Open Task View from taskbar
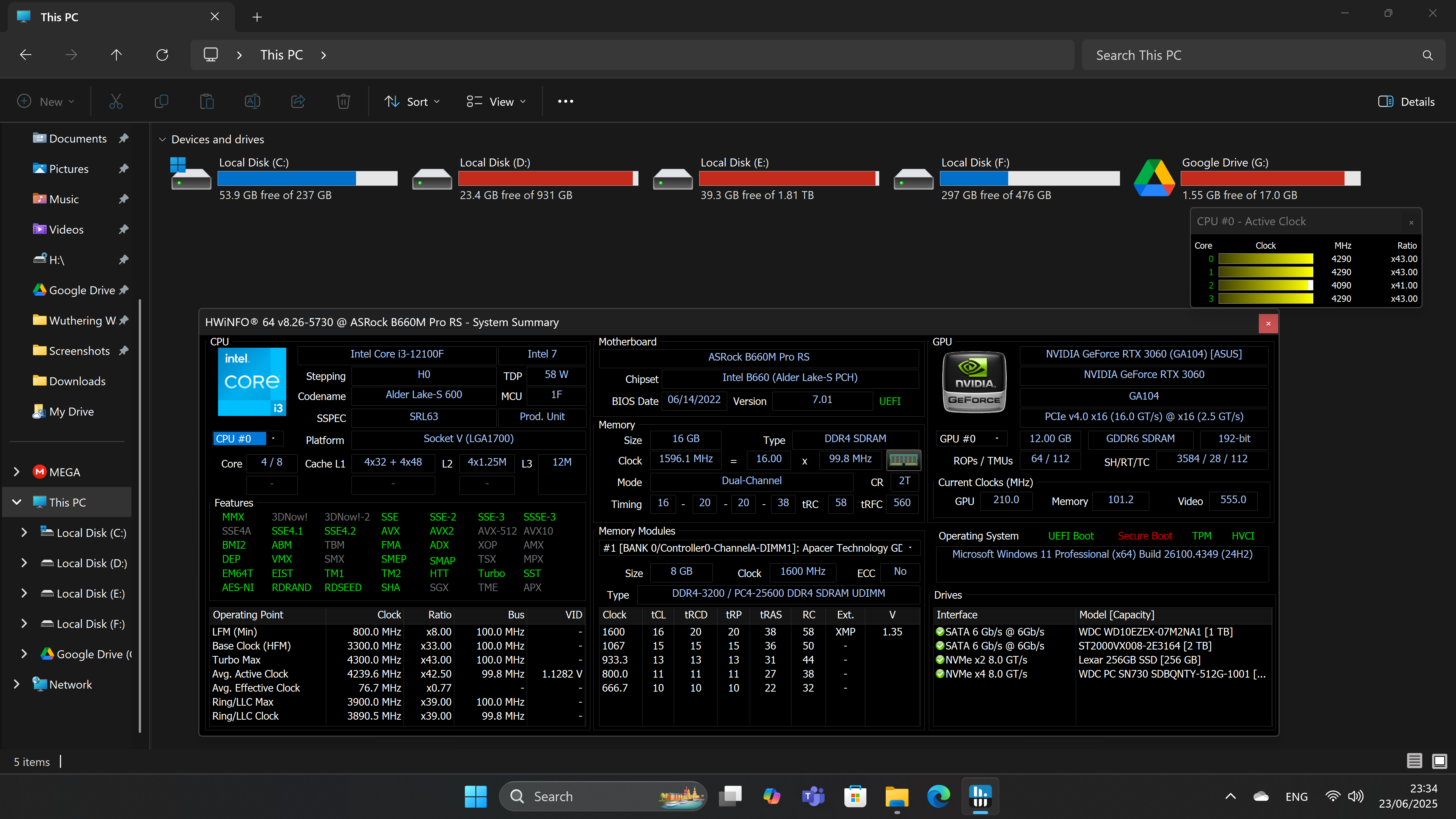This screenshot has height=819, width=1456. pos(730,796)
